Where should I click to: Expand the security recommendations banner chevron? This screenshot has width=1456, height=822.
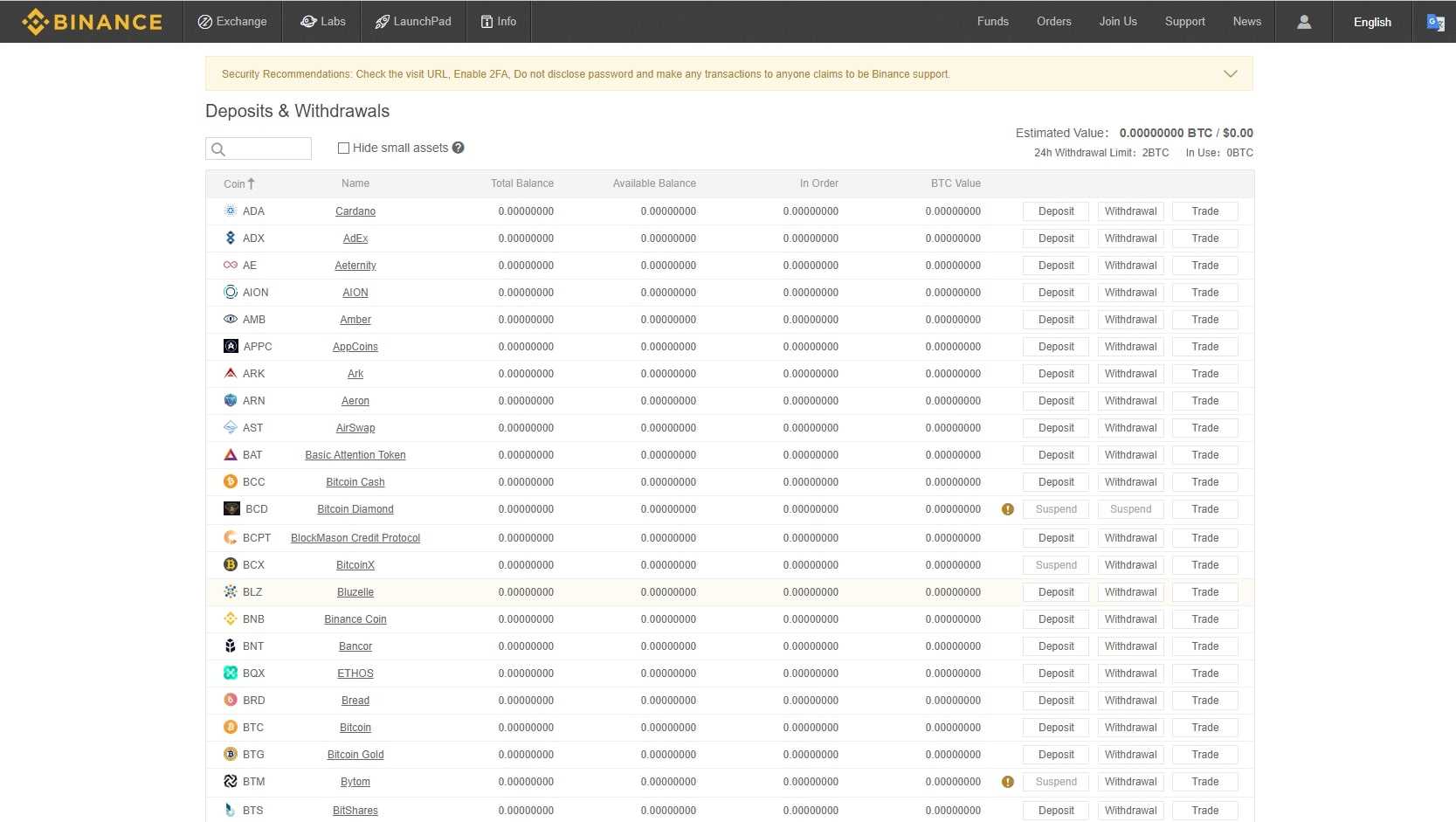[x=1230, y=74]
